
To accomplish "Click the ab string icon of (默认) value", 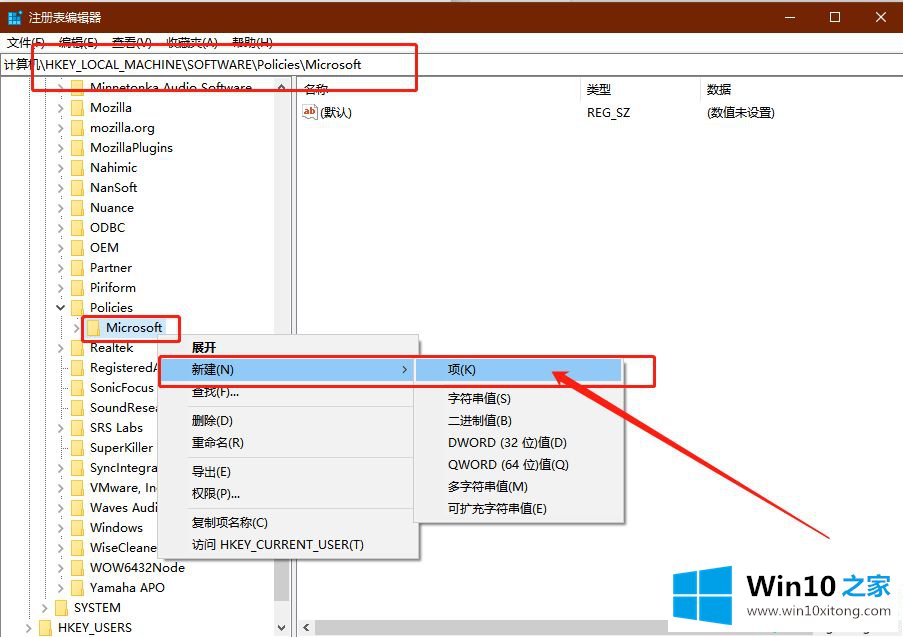I will pyautogui.click(x=310, y=112).
